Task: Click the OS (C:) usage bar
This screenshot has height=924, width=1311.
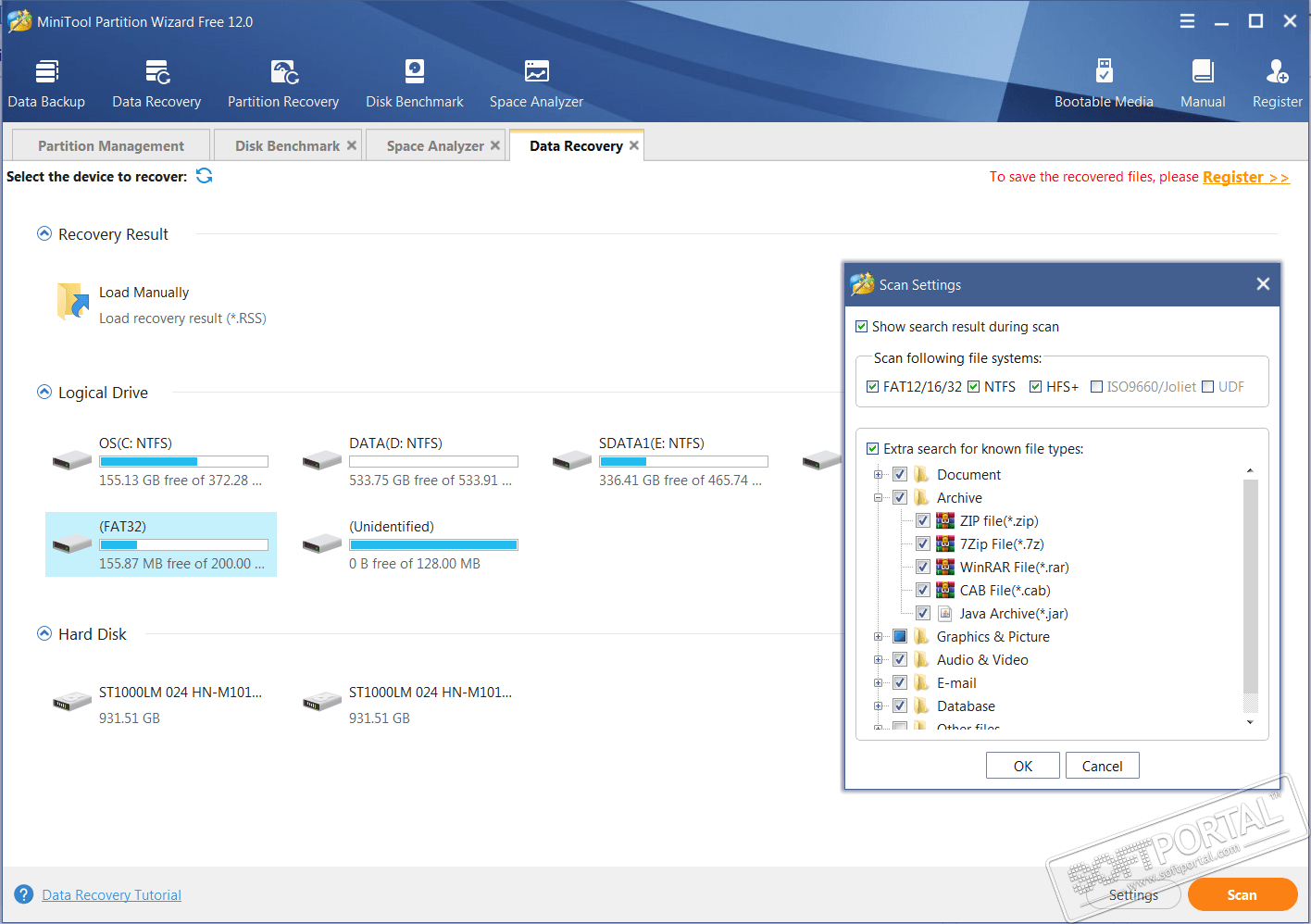Action: pos(184,461)
